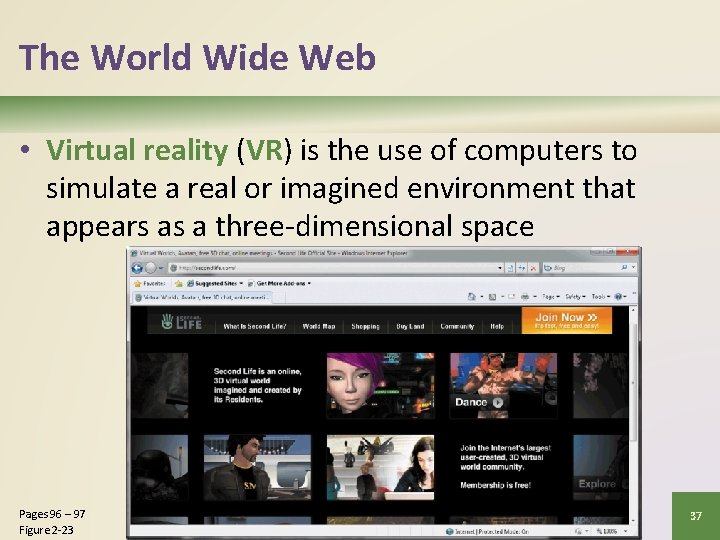Open Get More Add-ons dropdown
The width and height of the screenshot is (720, 540).
tap(279, 284)
